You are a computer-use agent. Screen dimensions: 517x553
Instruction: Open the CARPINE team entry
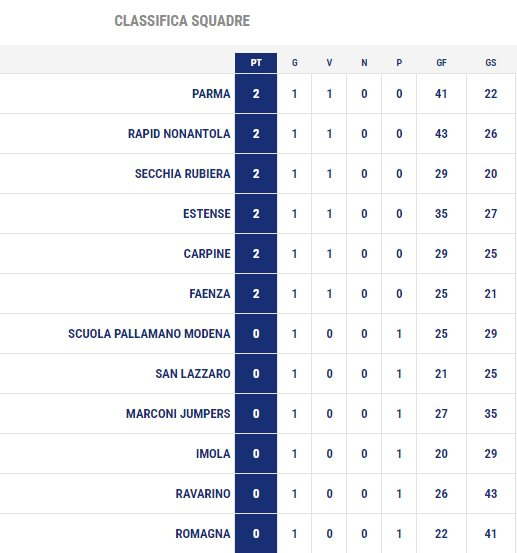pyautogui.click(x=207, y=254)
